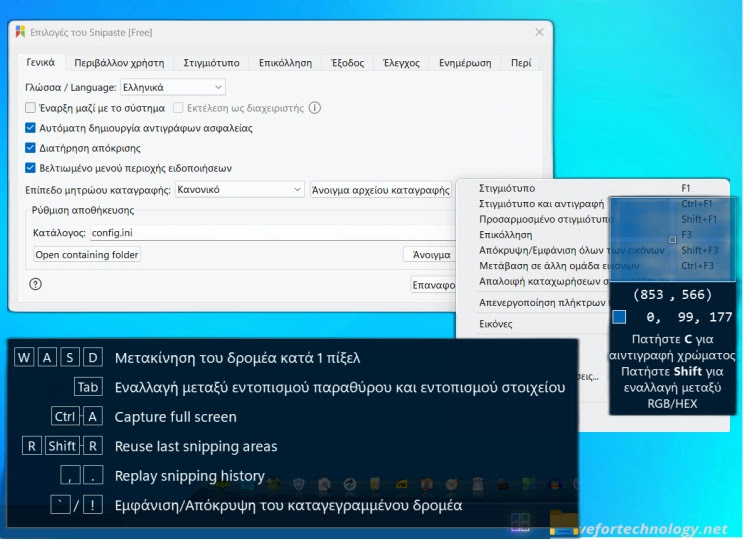Click the Άνοιγμα button next to config.ini
Image resolution: width=744 pixels, height=540 pixels.
(x=429, y=254)
